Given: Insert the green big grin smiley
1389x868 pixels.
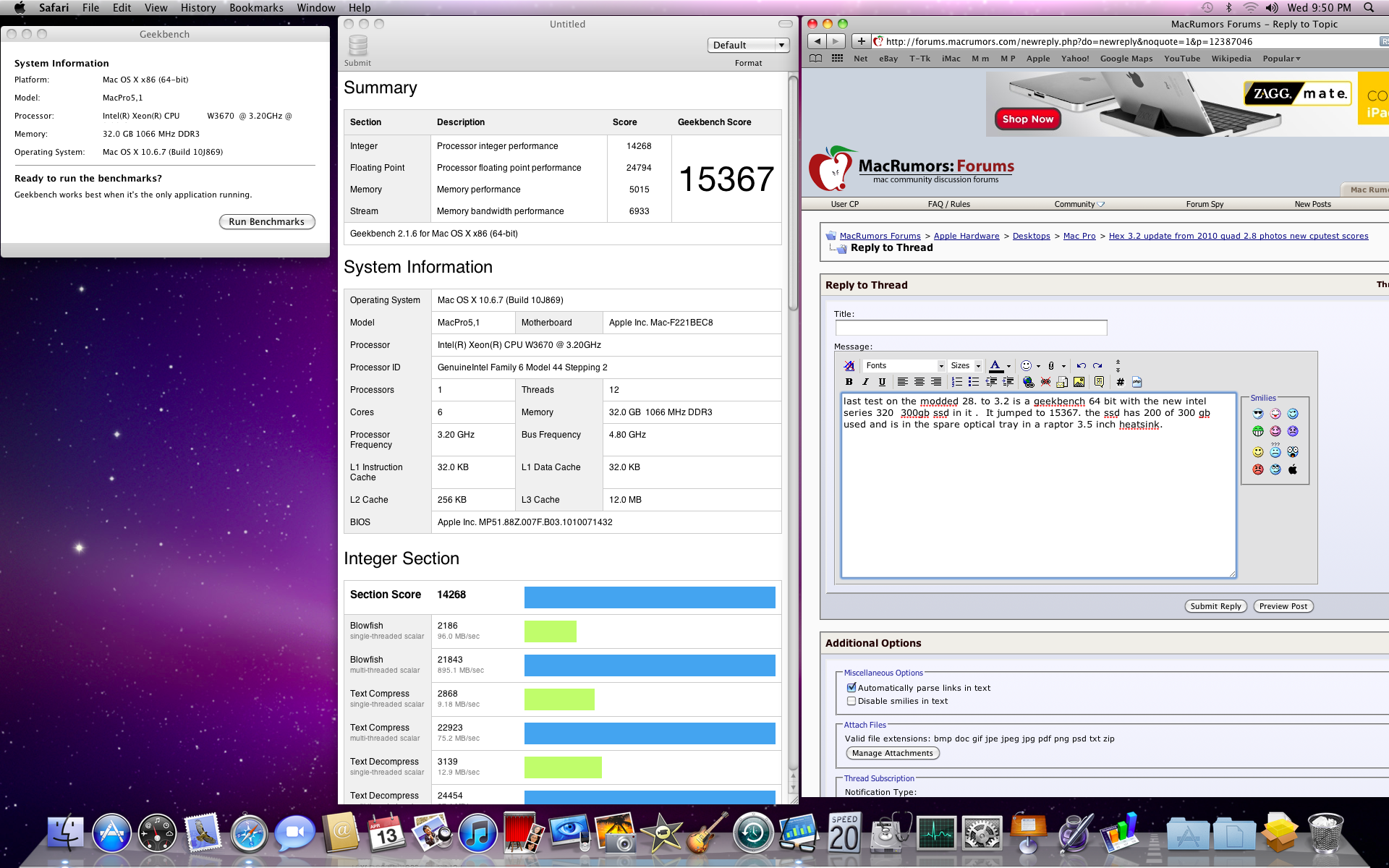Looking at the screenshot, I should [x=1258, y=431].
